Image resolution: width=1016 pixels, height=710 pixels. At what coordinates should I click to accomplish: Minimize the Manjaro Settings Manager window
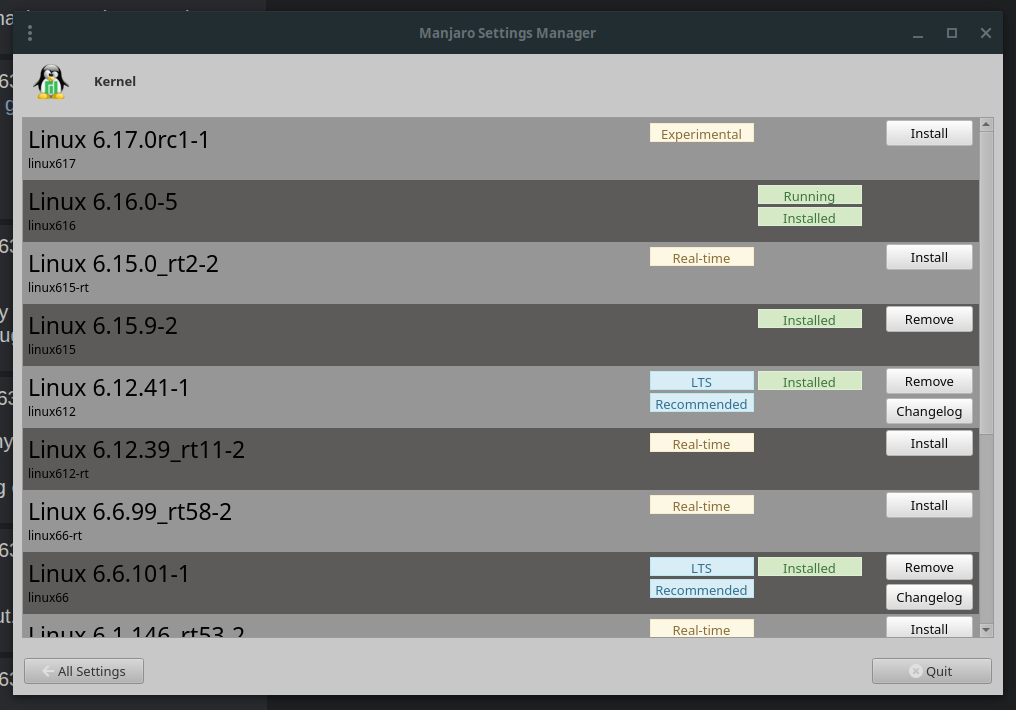click(918, 34)
